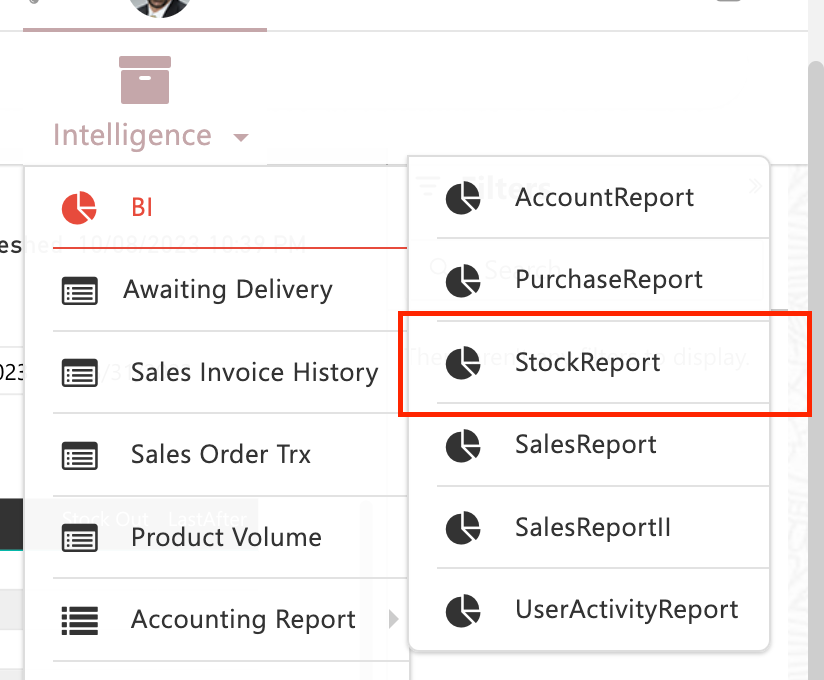
Task: Click the Sales Invoice History list icon
Action: (80, 374)
